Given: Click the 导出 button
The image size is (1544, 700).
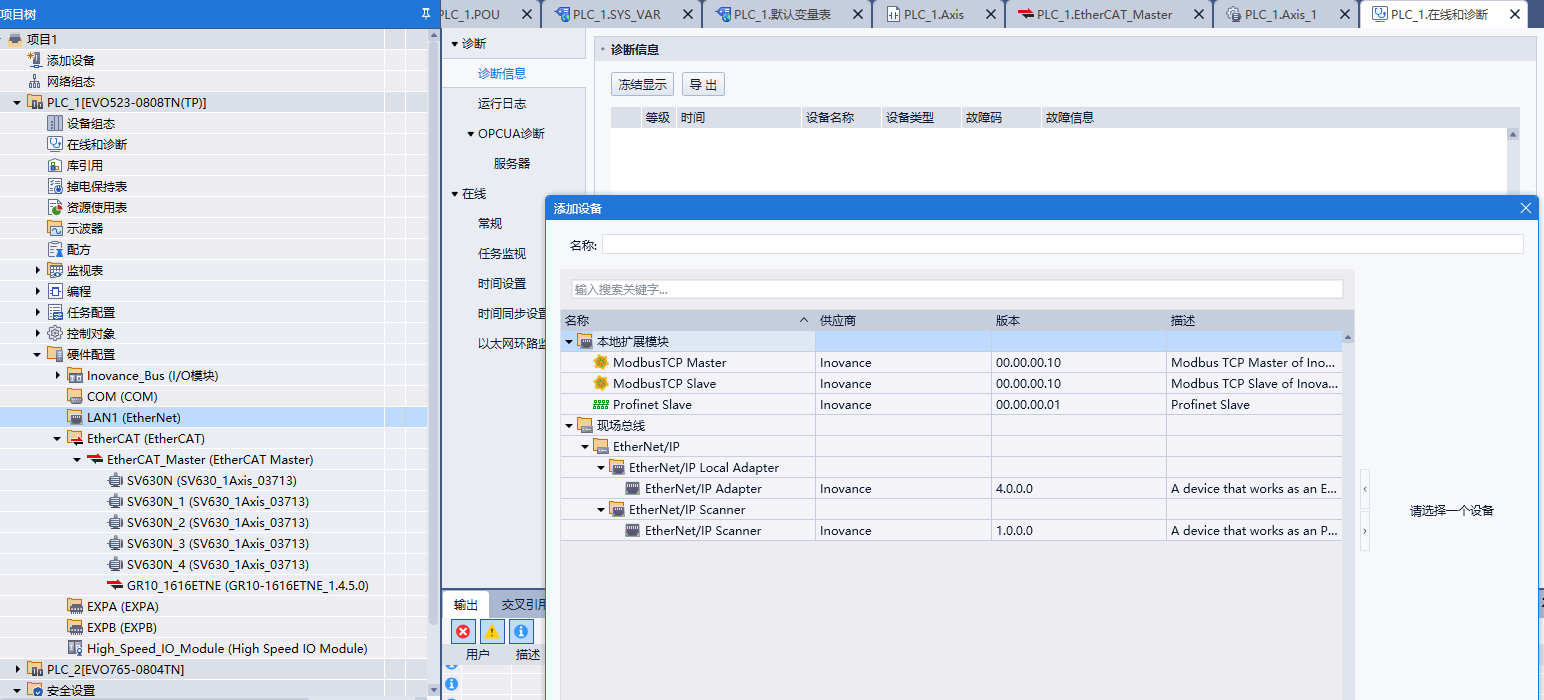Looking at the screenshot, I should (703, 85).
